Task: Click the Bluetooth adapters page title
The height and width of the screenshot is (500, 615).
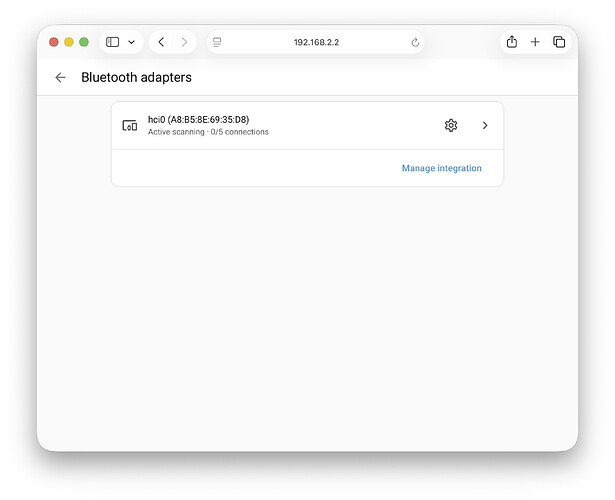Action: pos(136,77)
